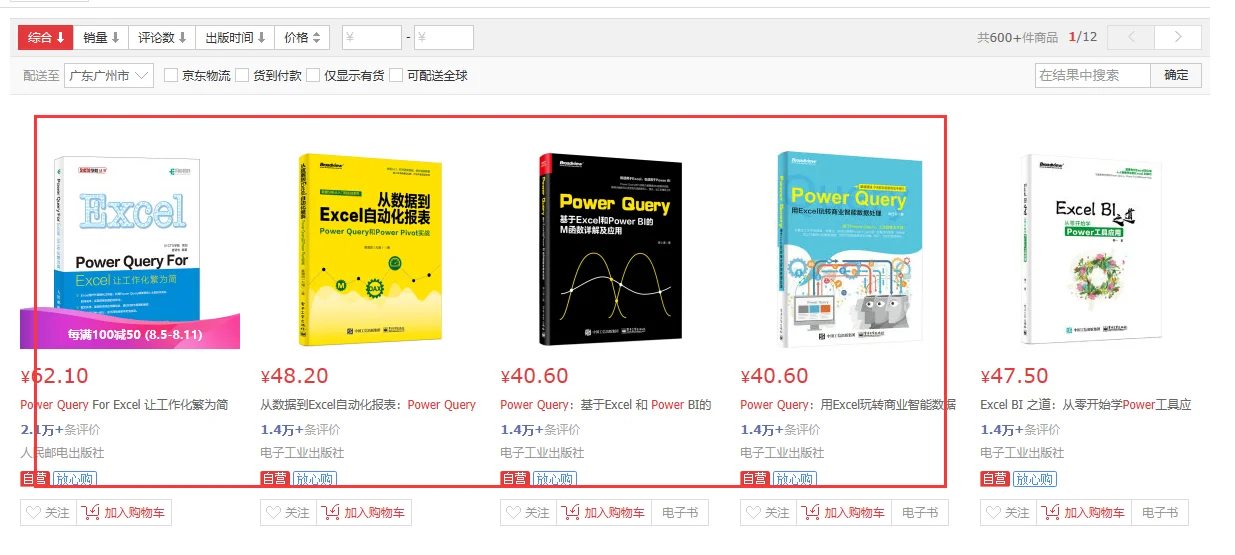Click 放心购 badge under Excel BI 之道
This screenshot has width=1235, height=555.
(1034, 479)
